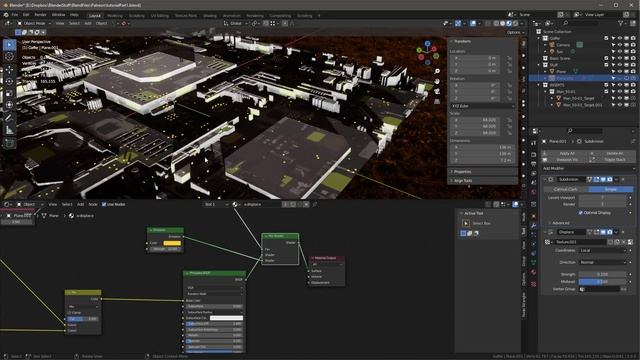Screen dimensions: 640x360
Task: Select the Rotate tool in viewport toolbar
Action: (9, 81)
